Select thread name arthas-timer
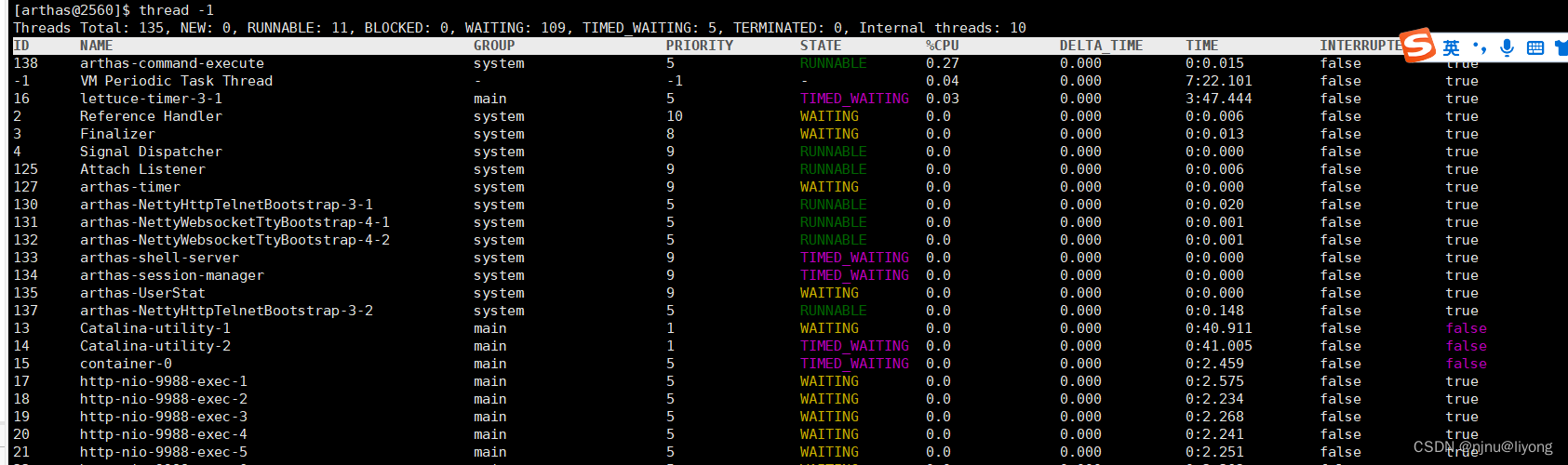The width and height of the screenshot is (1568, 465). pyautogui.click(x=130, y=187)
